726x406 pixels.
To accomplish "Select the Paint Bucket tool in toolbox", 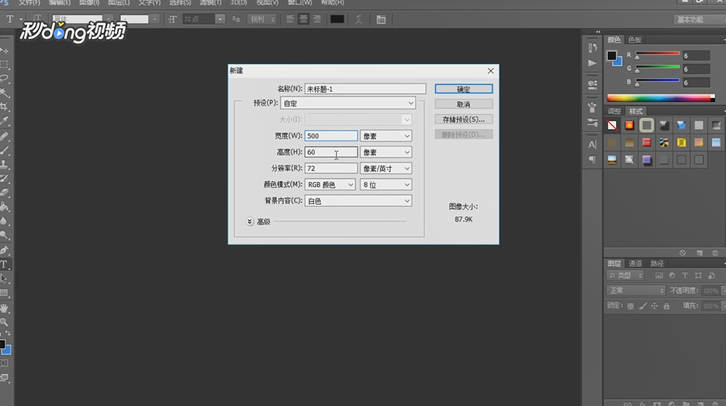I will point(5,207).
